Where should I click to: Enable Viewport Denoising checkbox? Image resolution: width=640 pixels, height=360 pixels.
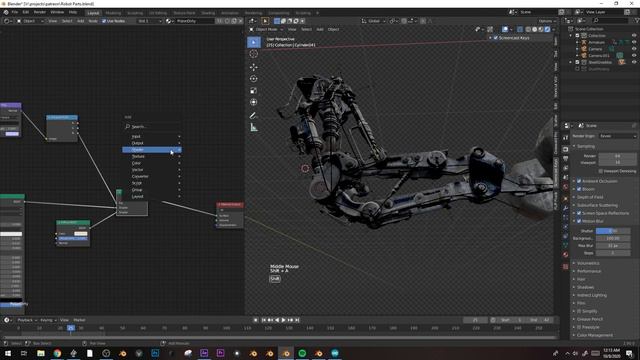pyautogui.click(x=600, y=171)
